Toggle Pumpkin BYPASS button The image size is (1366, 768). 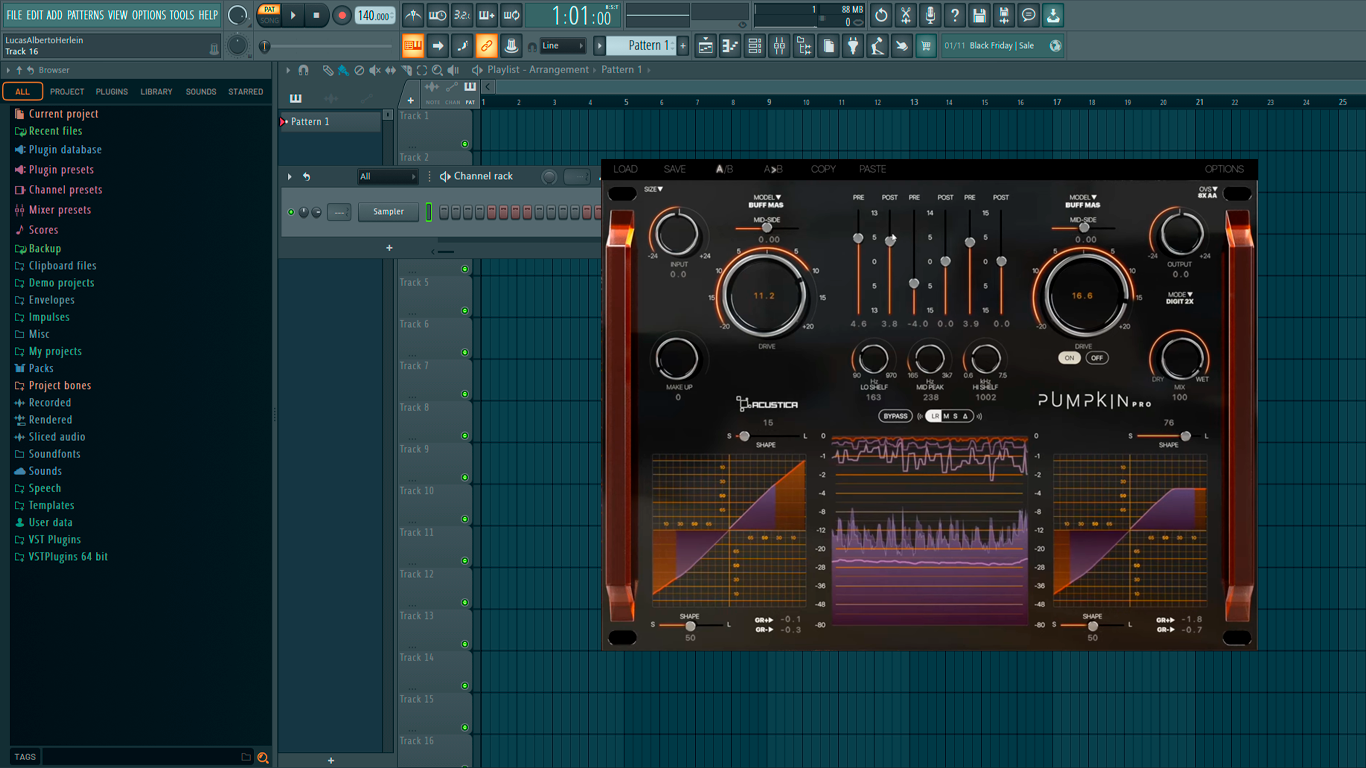click(x=895, y=416)
